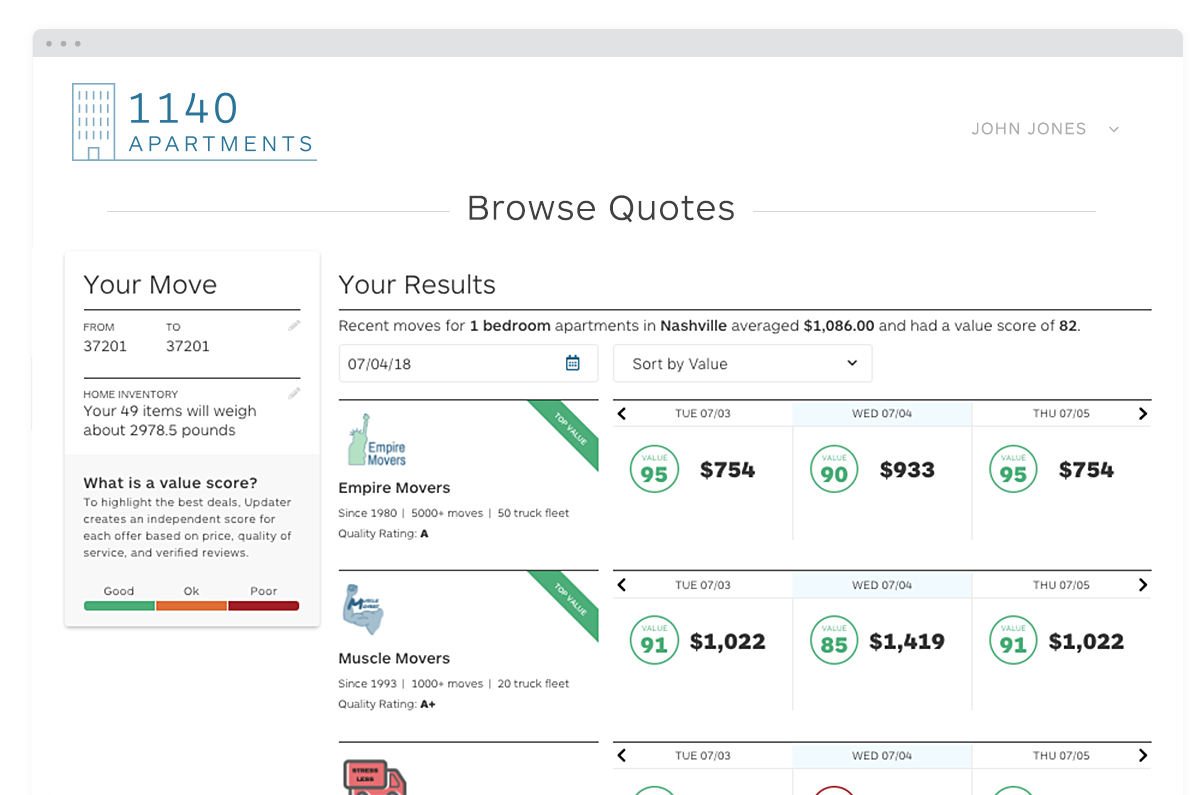The height and width of the screenshot is (795, 1203).
Task: Click TUE 07/03 header in Empire Movers row
Action: click(x=703, y=414)
